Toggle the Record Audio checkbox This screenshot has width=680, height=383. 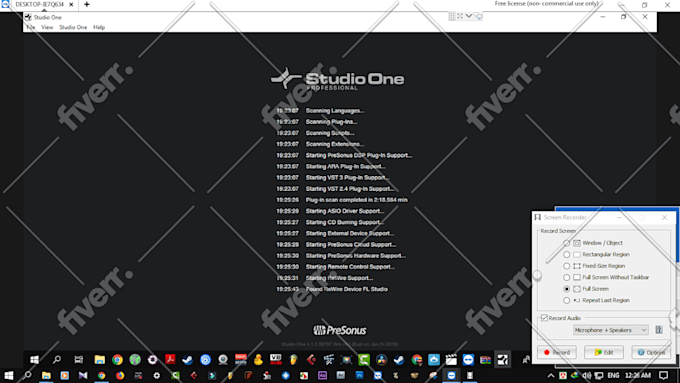click(544, 318)
